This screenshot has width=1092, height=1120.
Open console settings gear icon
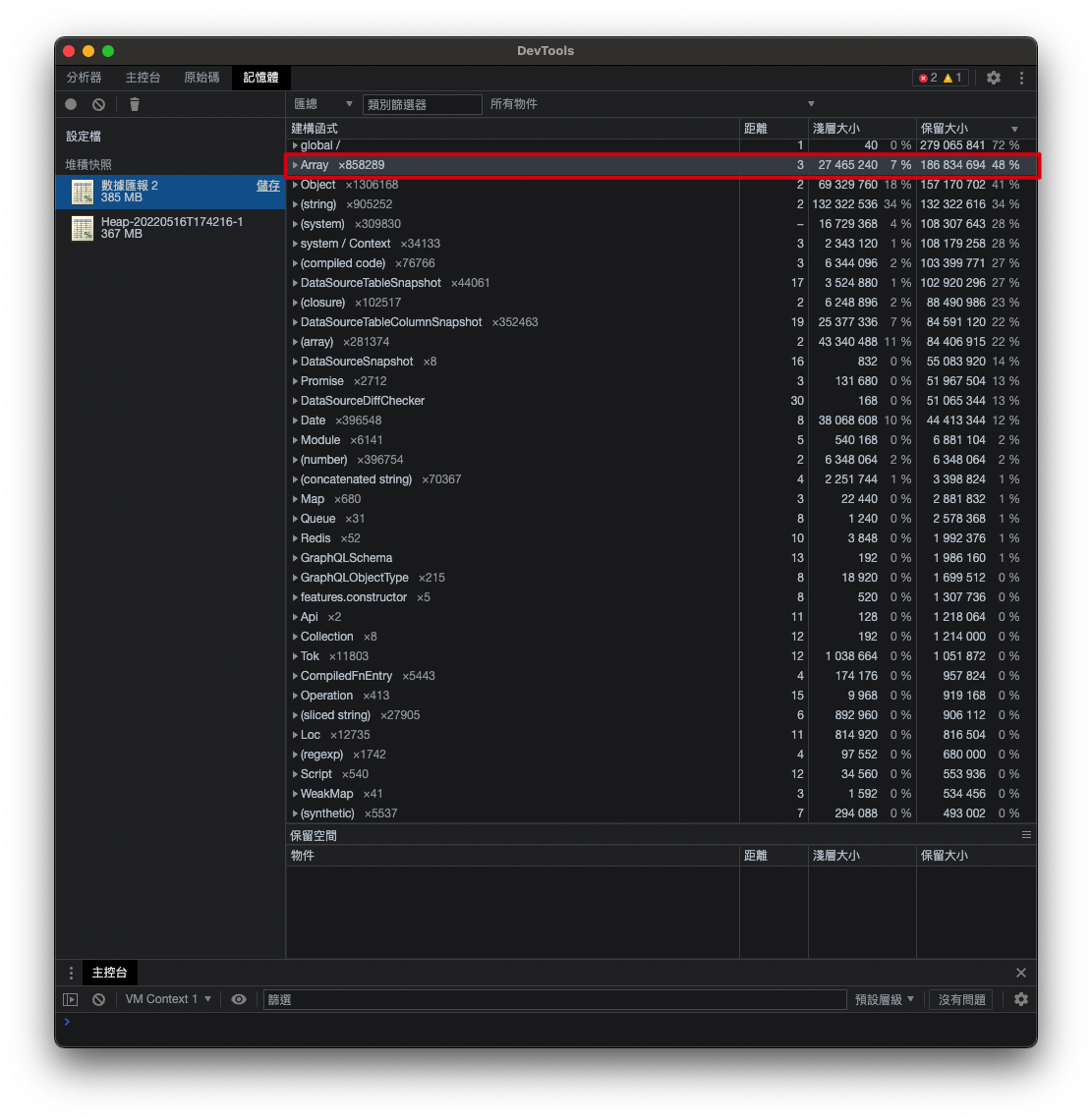[x=1021, y=999]
